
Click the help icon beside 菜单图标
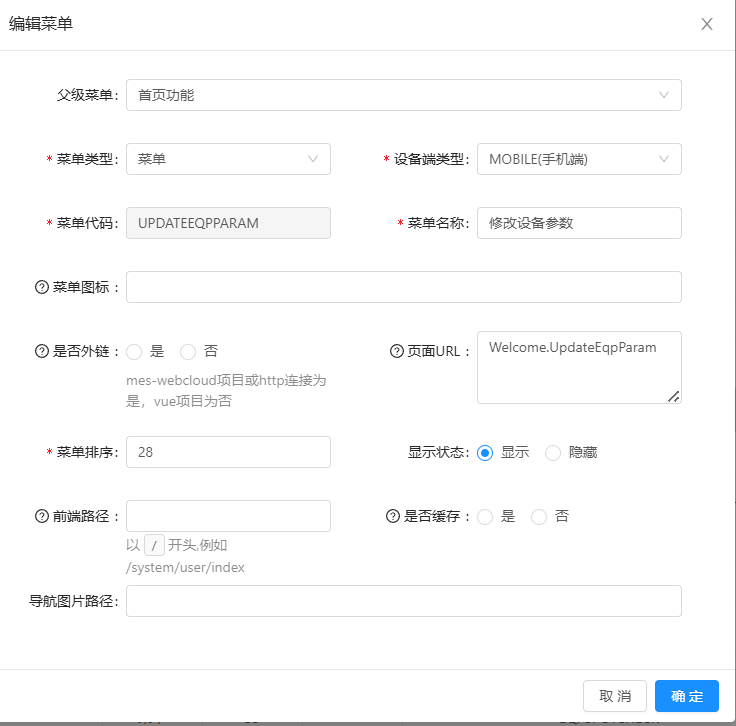42,287
